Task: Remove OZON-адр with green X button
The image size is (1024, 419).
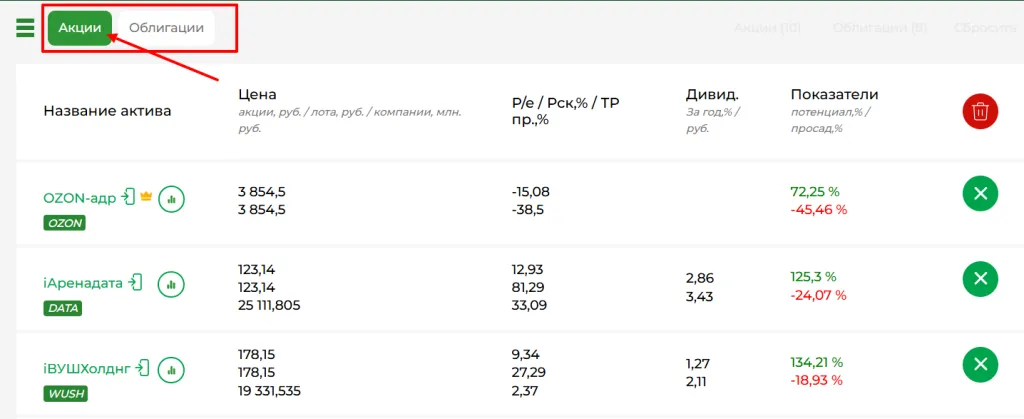Action: tap(980, 193)
